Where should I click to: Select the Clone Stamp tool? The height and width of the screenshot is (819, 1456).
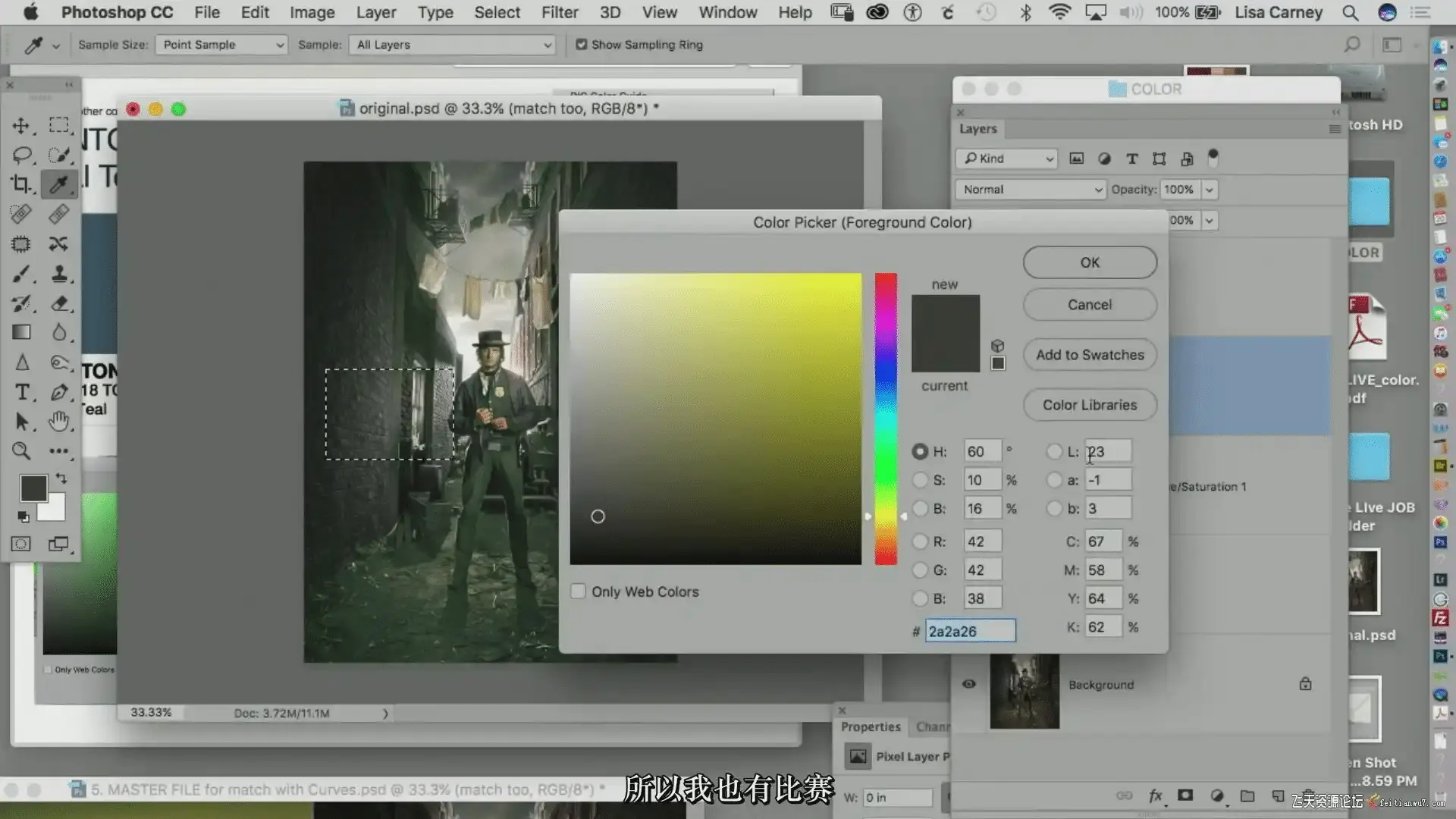coord(59,274)
